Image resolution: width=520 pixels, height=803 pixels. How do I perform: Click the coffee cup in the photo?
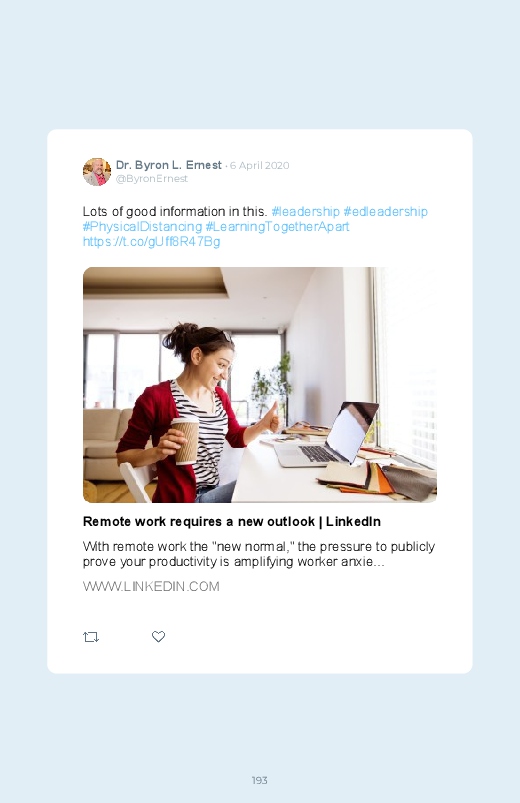click(x=185, y=440)
